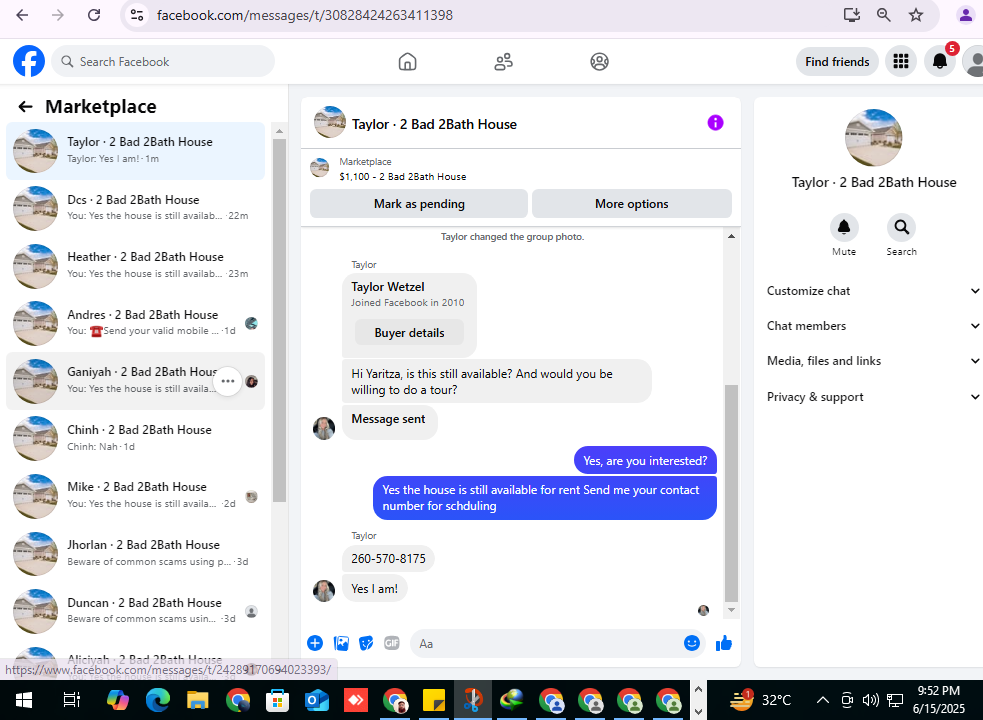Search in conversation magnifier icon
983x720 pixels.
[x=902, y=227]
